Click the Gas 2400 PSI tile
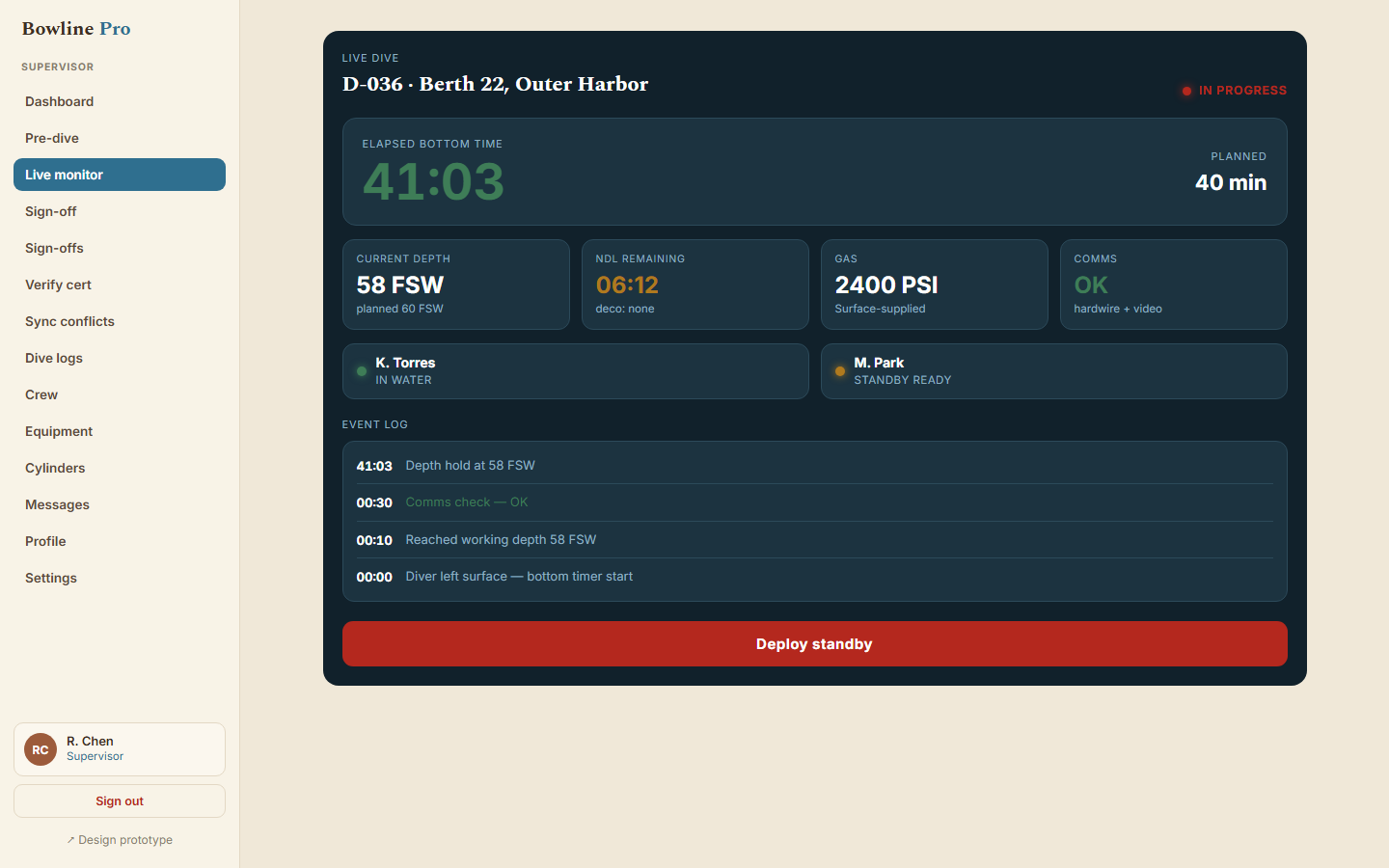Image resolution: width=1389 pixels, height=868 pixels. (x=934, y=285)
